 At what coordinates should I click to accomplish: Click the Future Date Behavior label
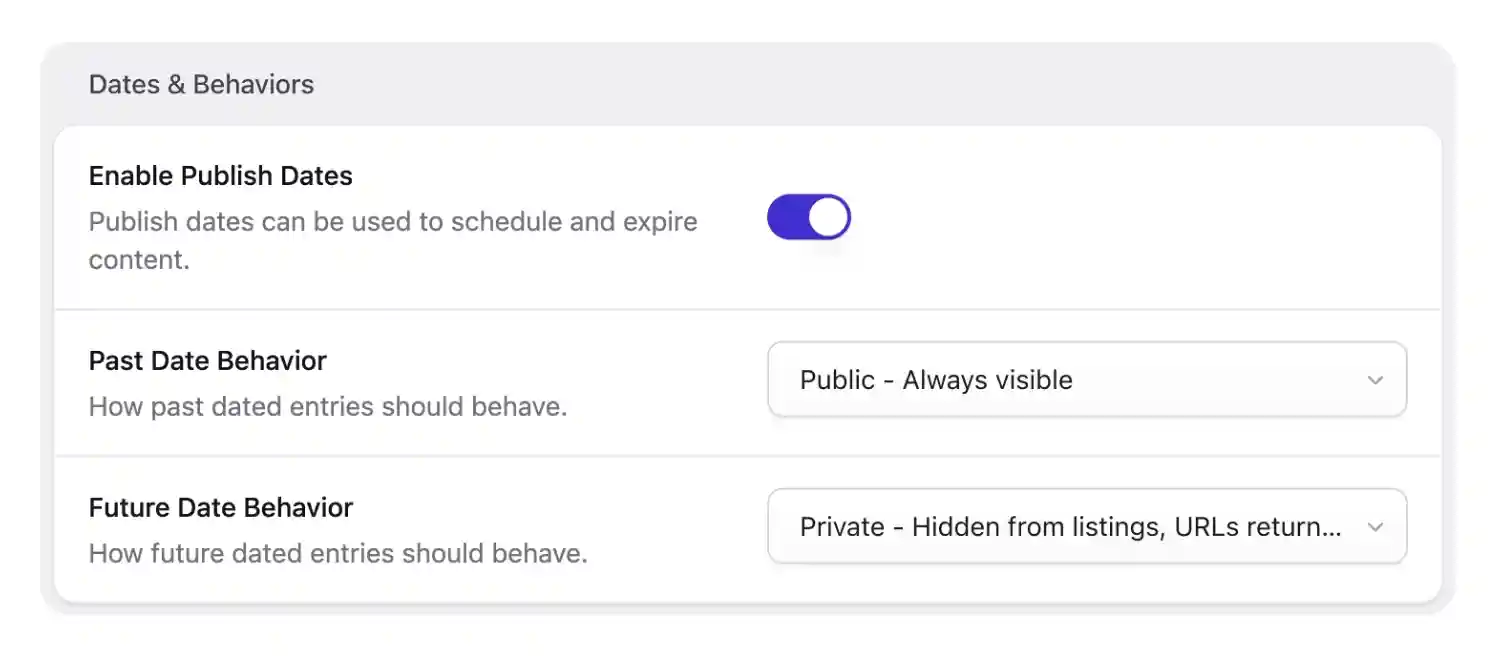point(220,508)
